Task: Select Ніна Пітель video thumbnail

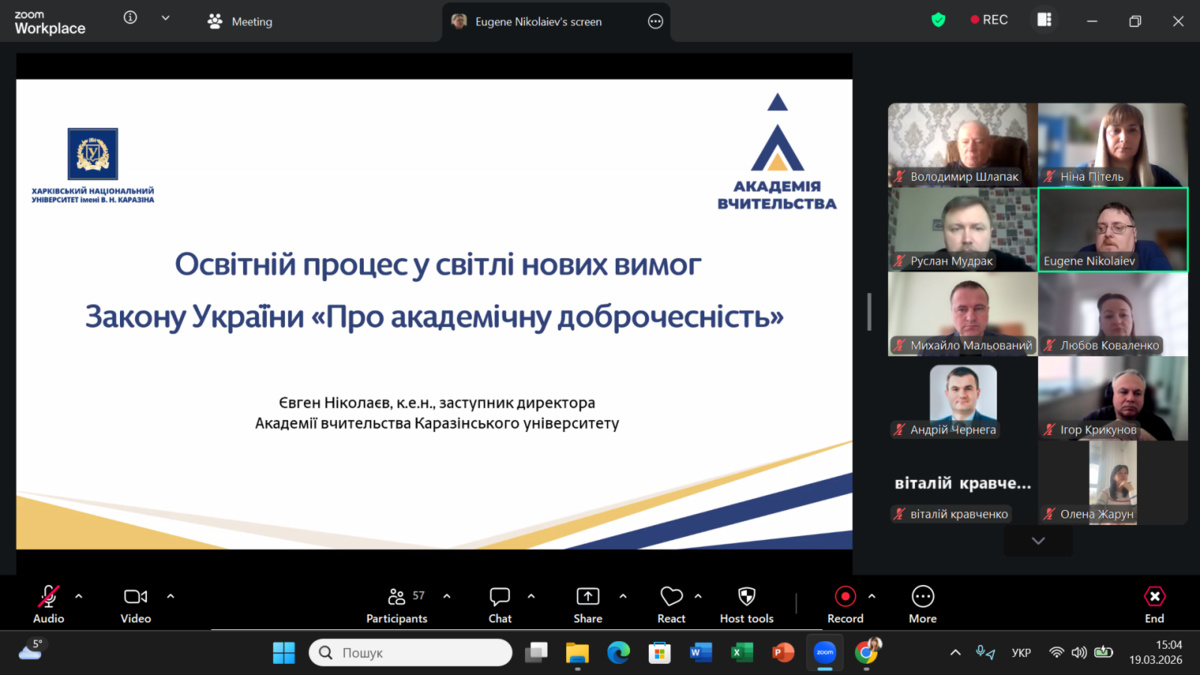Action: [x=1112, y=145]
